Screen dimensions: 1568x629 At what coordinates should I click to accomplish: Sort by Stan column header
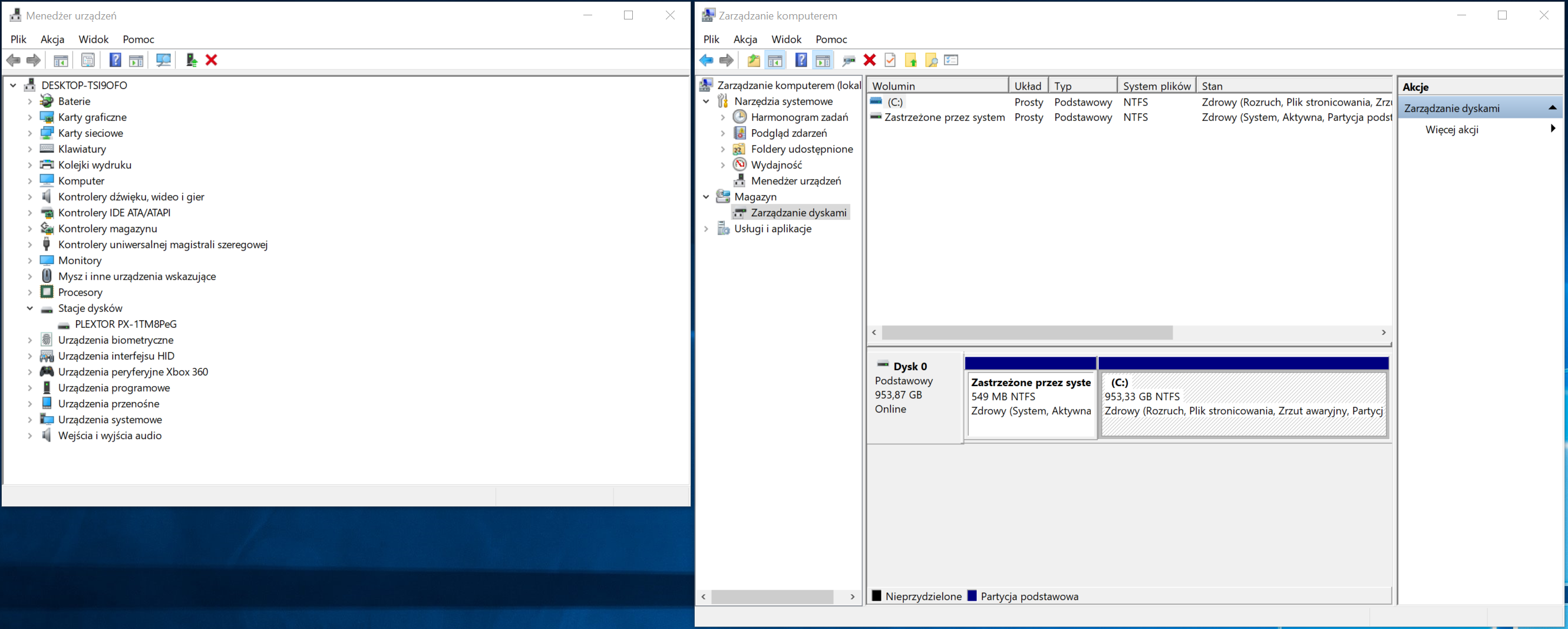[x=1293, y=86]
